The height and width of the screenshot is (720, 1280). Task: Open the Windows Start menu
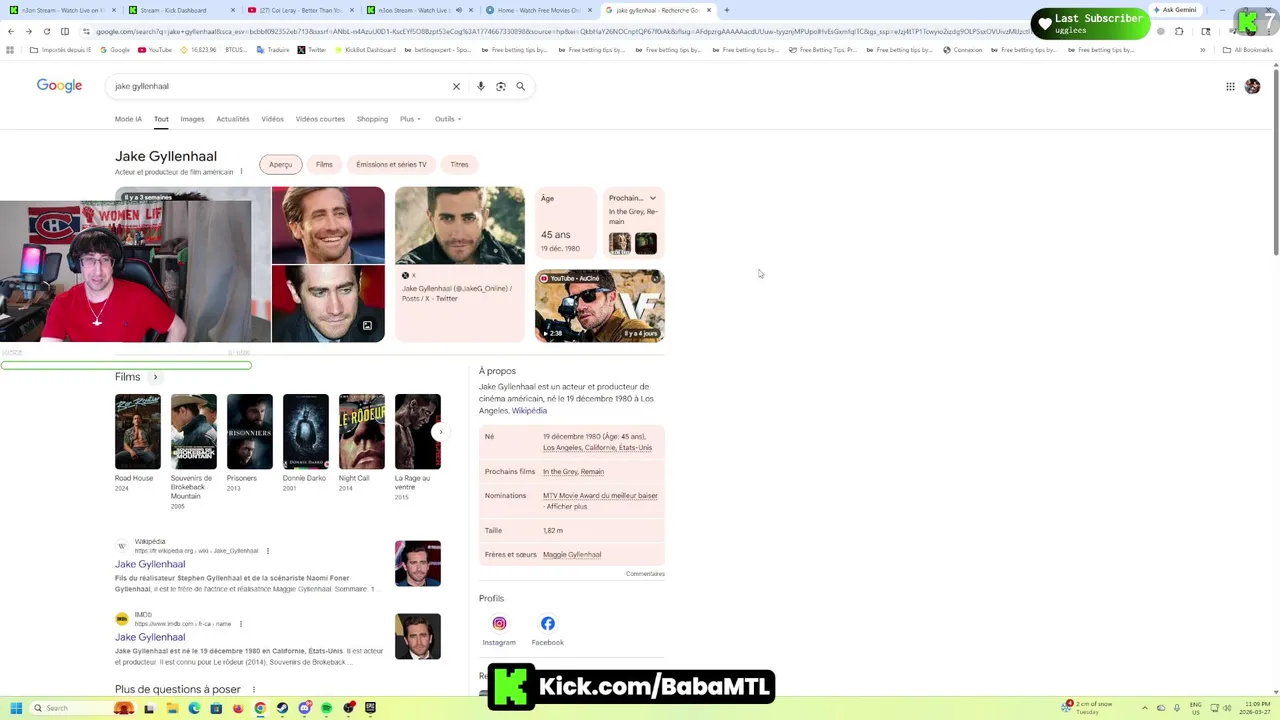[x=16, y=708]
